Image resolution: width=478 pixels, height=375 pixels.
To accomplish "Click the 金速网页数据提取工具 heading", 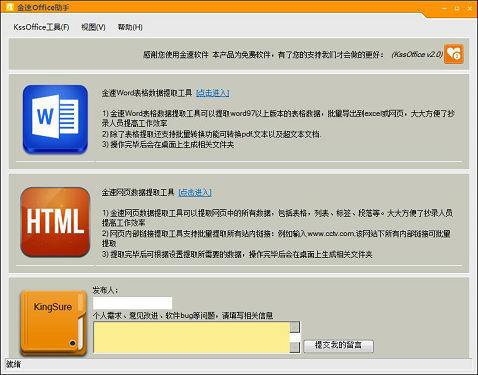I will point(138,192).
